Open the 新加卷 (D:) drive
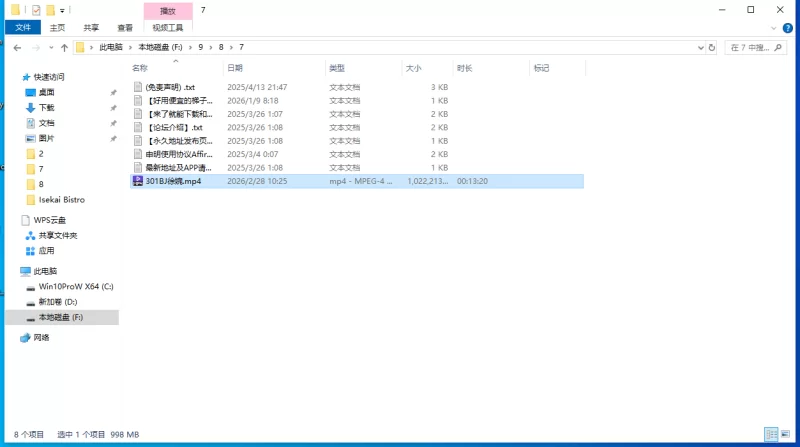This screenshot has width=800, height=447. click(58, 302)
